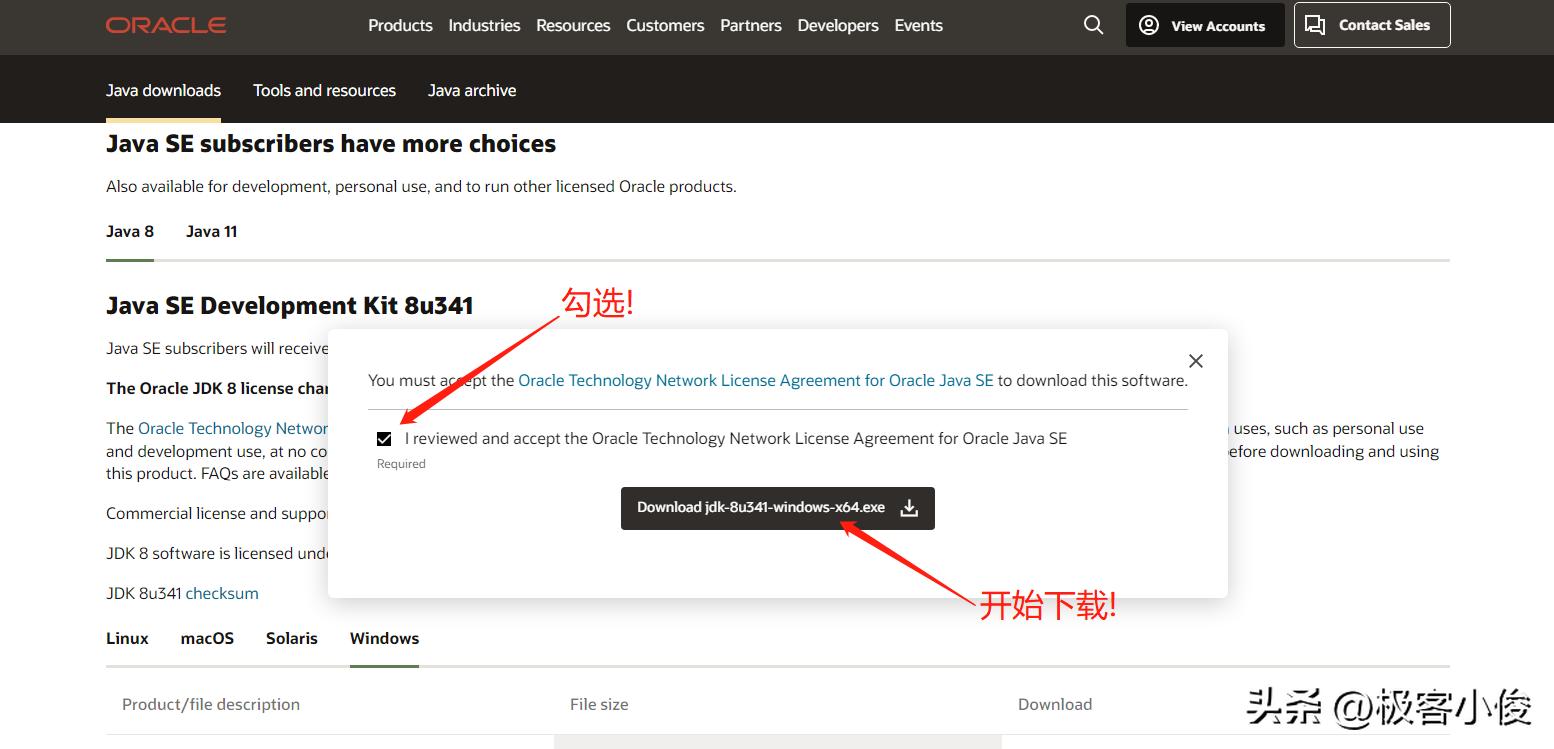Click the 'File size' column header
Screen dimensions: 1554x749
pyautogui.click(x=599, y=704)
